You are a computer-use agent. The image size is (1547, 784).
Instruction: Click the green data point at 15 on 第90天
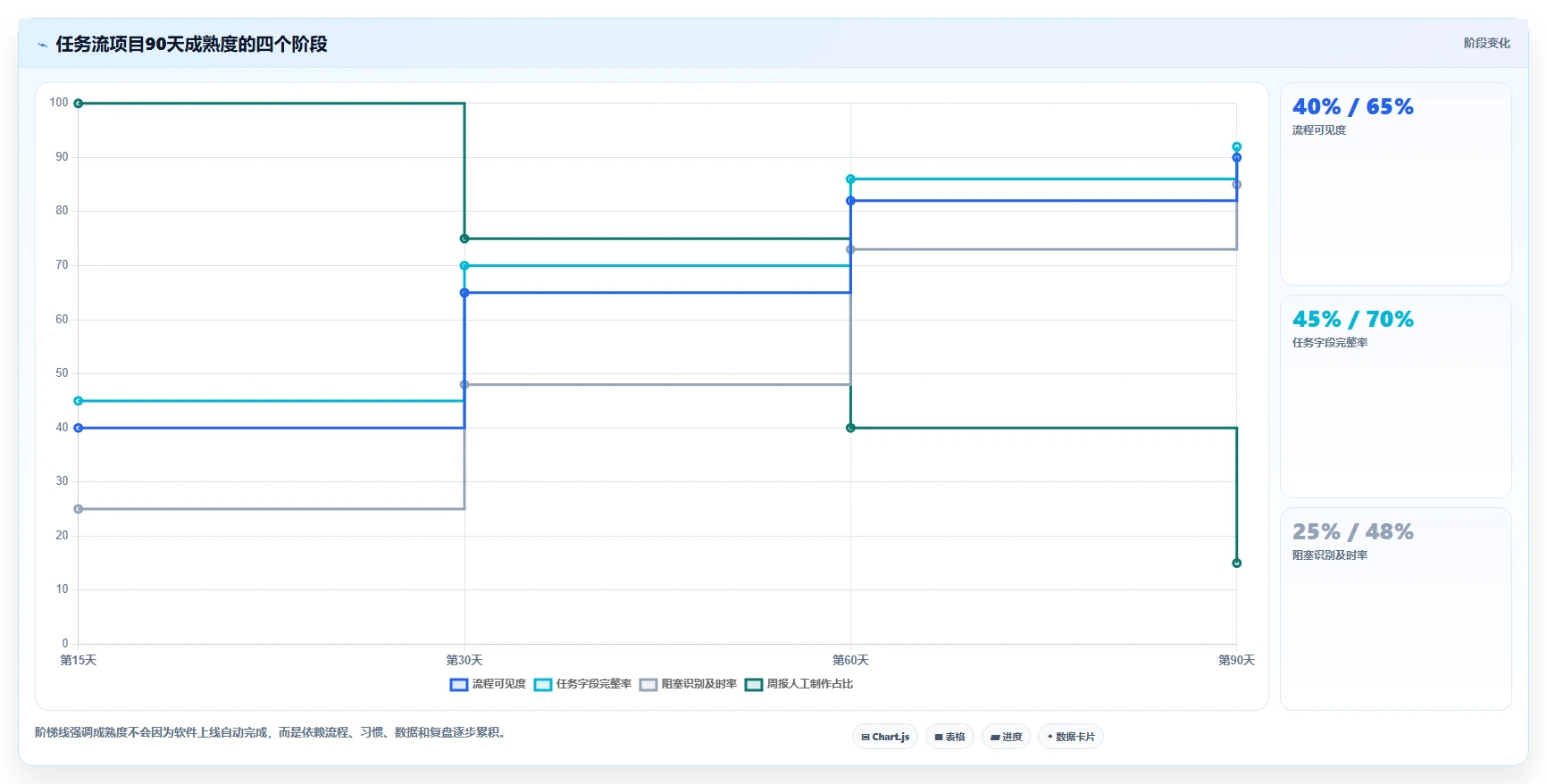1236,563
